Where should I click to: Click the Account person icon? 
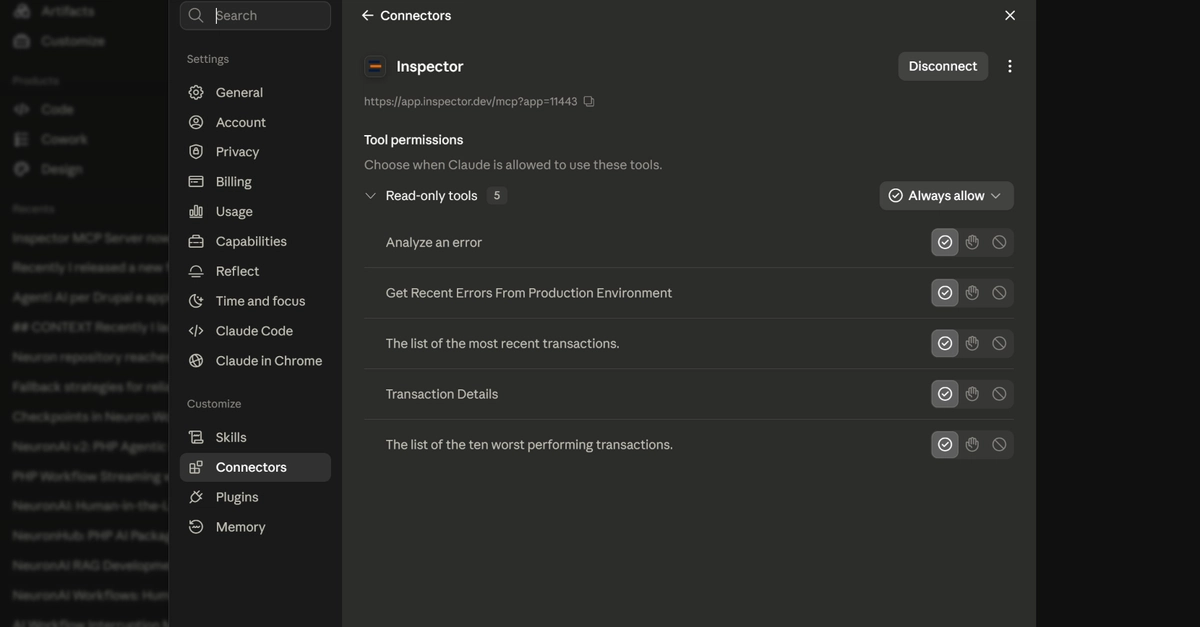coord(196,122)
